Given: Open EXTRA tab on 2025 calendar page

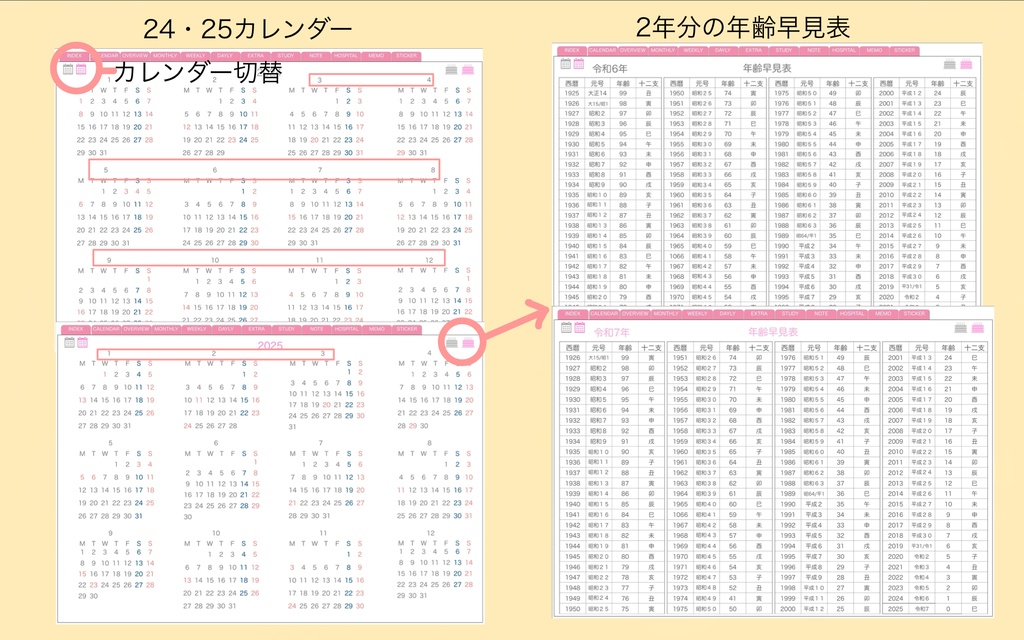Looking at the screenshot, I should [257, 329].
